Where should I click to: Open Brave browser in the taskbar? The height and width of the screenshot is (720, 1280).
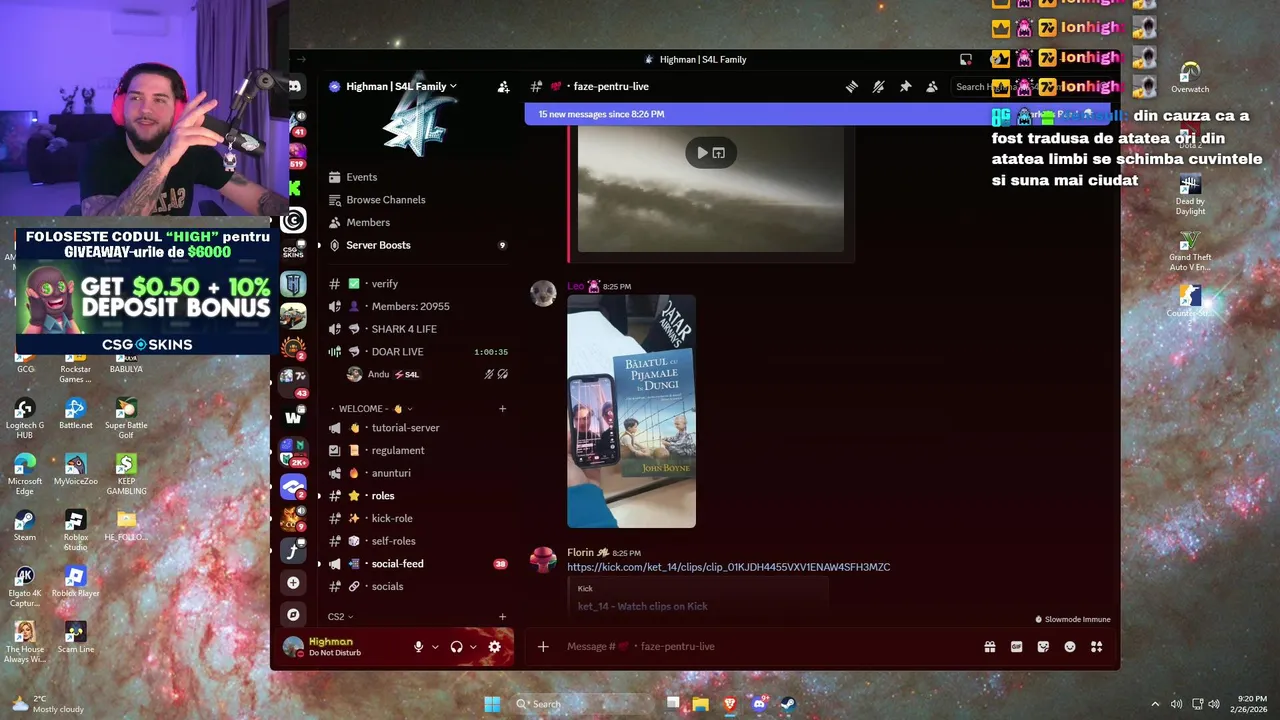point(730,704)
